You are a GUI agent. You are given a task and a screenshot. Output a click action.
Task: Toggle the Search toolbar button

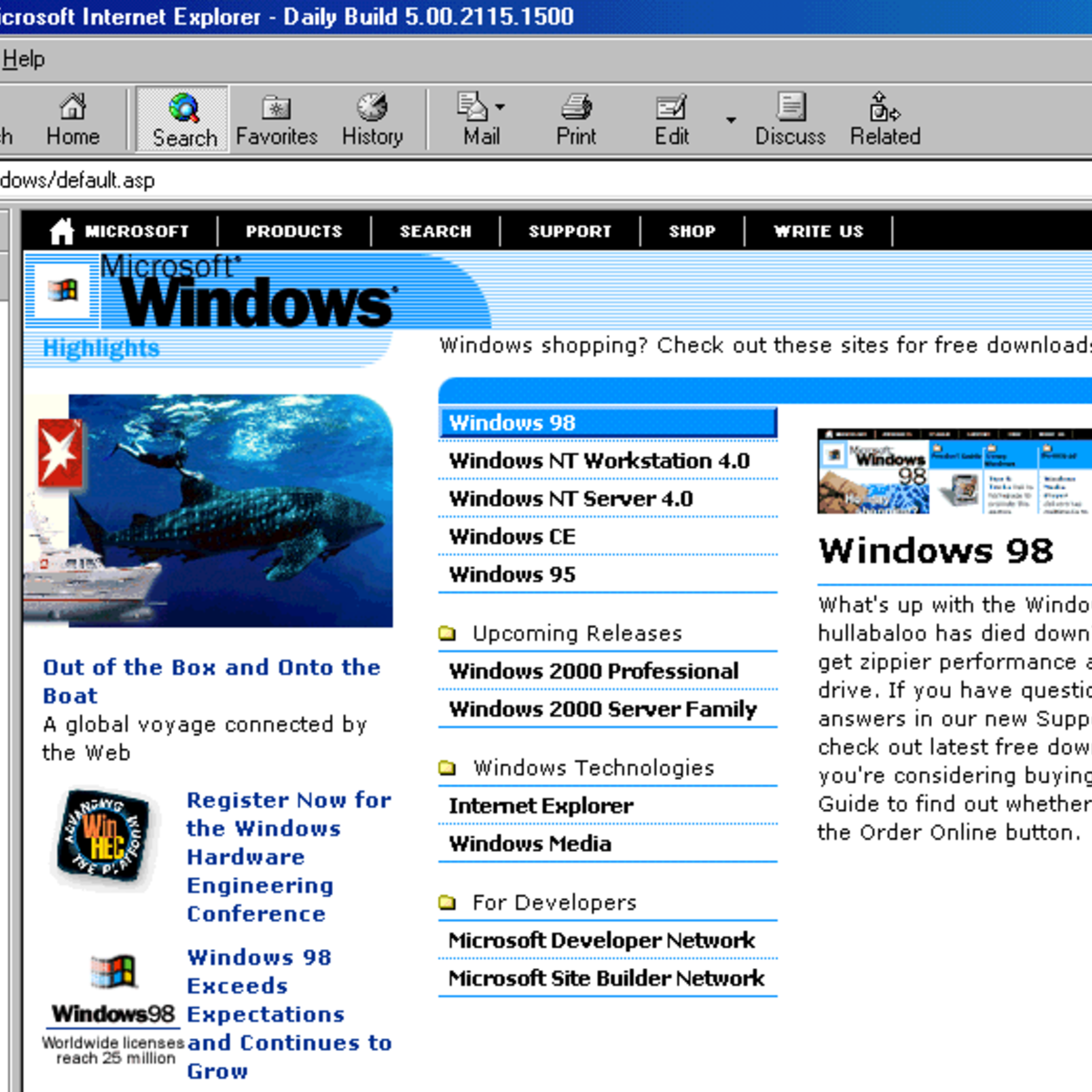click(184, 119)
